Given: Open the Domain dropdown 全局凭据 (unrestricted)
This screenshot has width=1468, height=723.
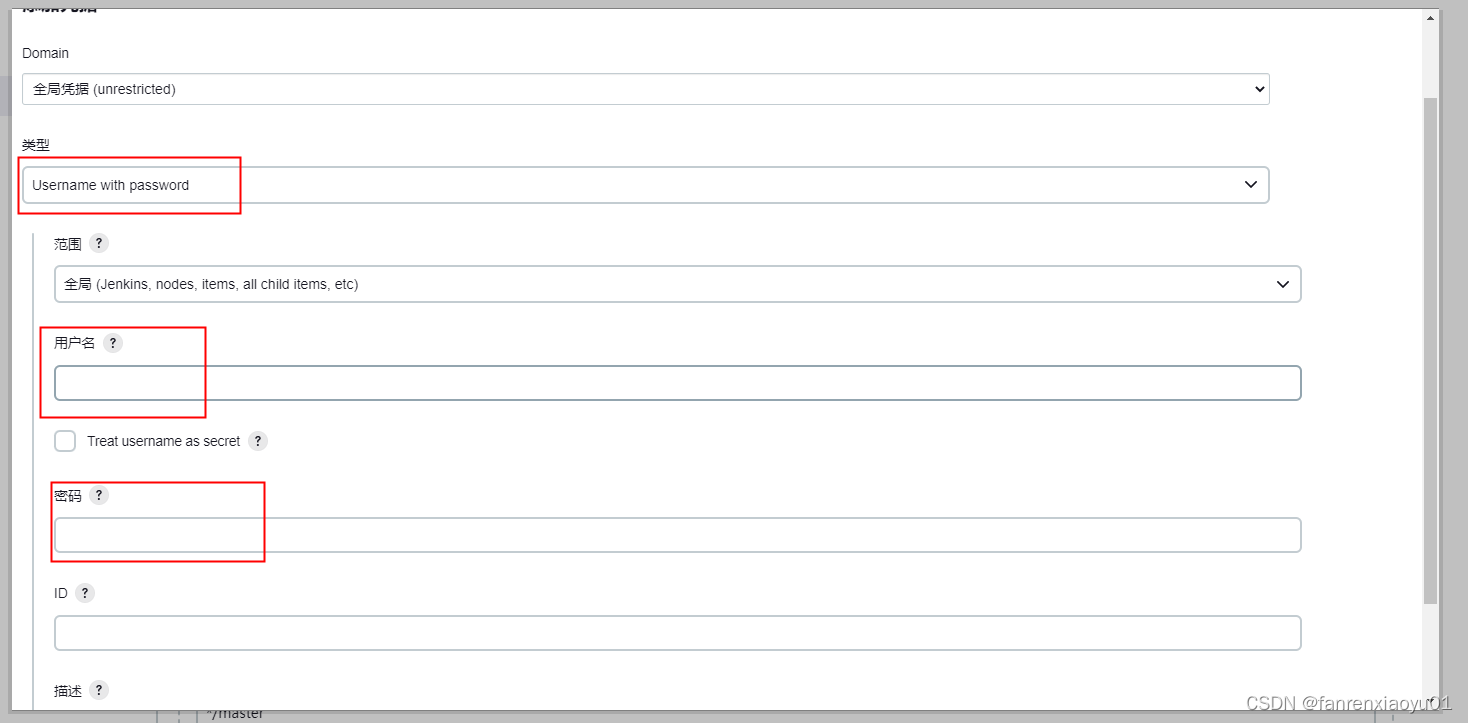Looking at the screenshot, I should tap(646, 89).
